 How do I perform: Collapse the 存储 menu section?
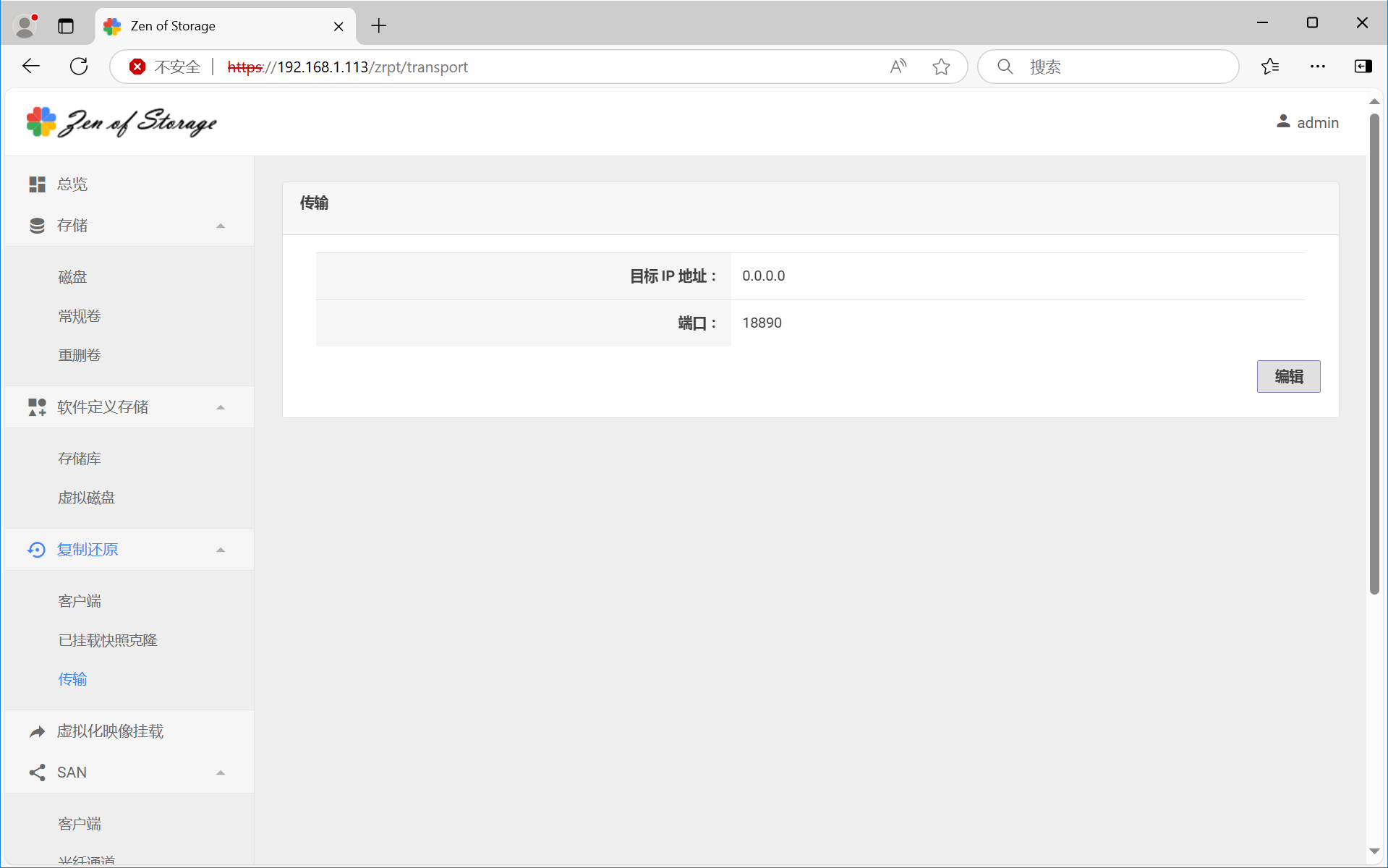[x=221, y=226]
